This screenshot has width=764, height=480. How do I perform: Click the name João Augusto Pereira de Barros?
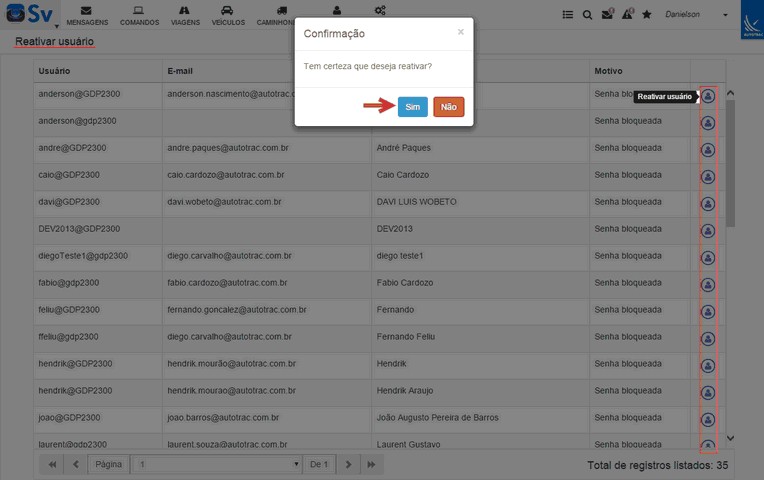438,418
